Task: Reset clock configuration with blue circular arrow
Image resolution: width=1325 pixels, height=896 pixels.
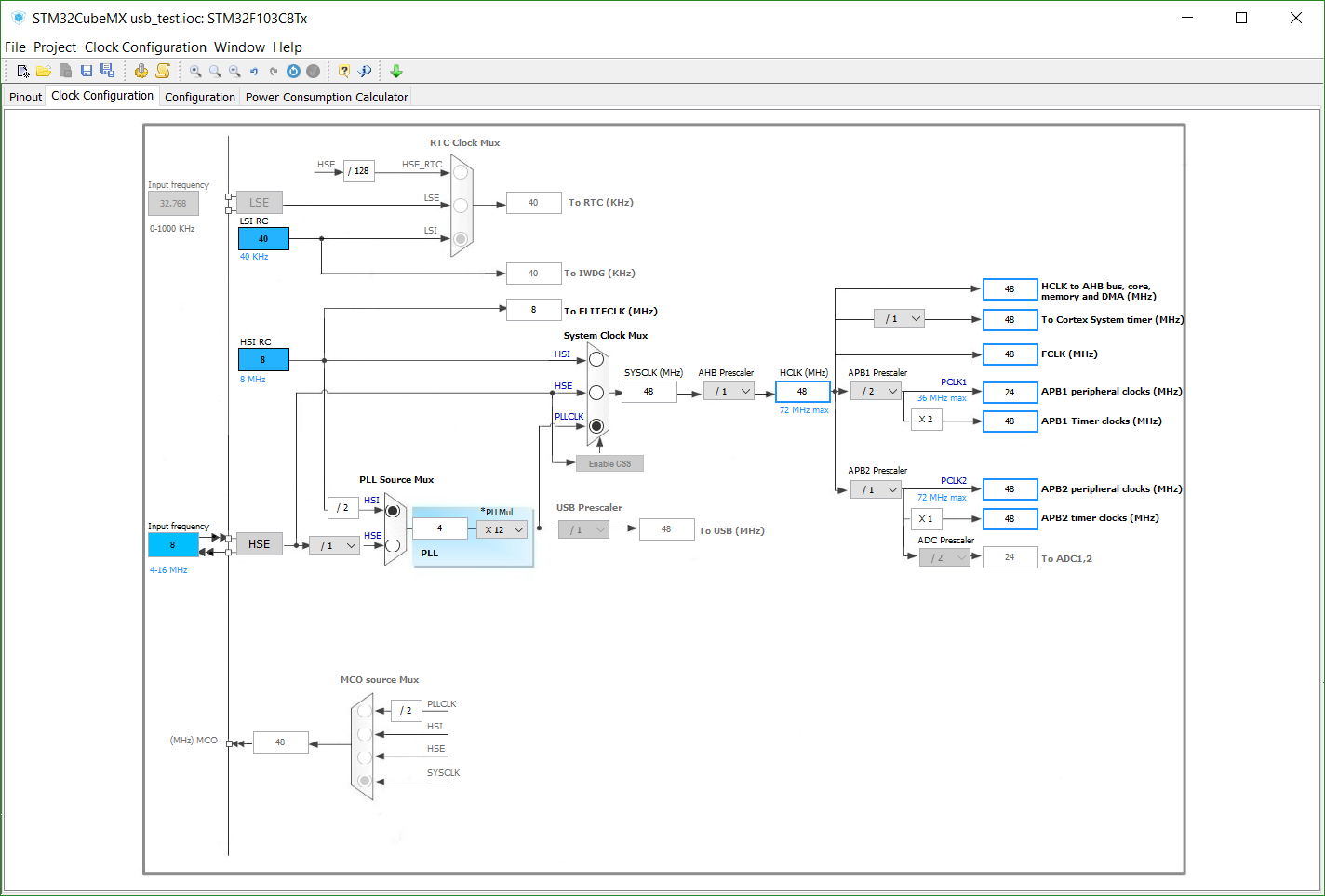Action: coord(293,71)
